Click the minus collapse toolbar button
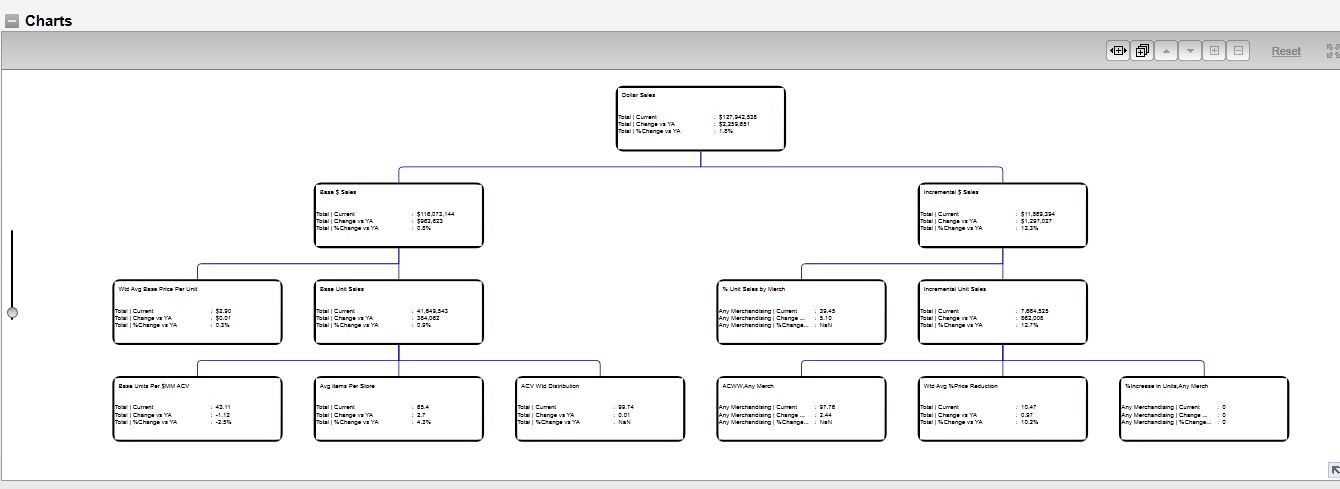Image resolution: width=1340 pixels, height=489 pixels. coord(1238,51)
